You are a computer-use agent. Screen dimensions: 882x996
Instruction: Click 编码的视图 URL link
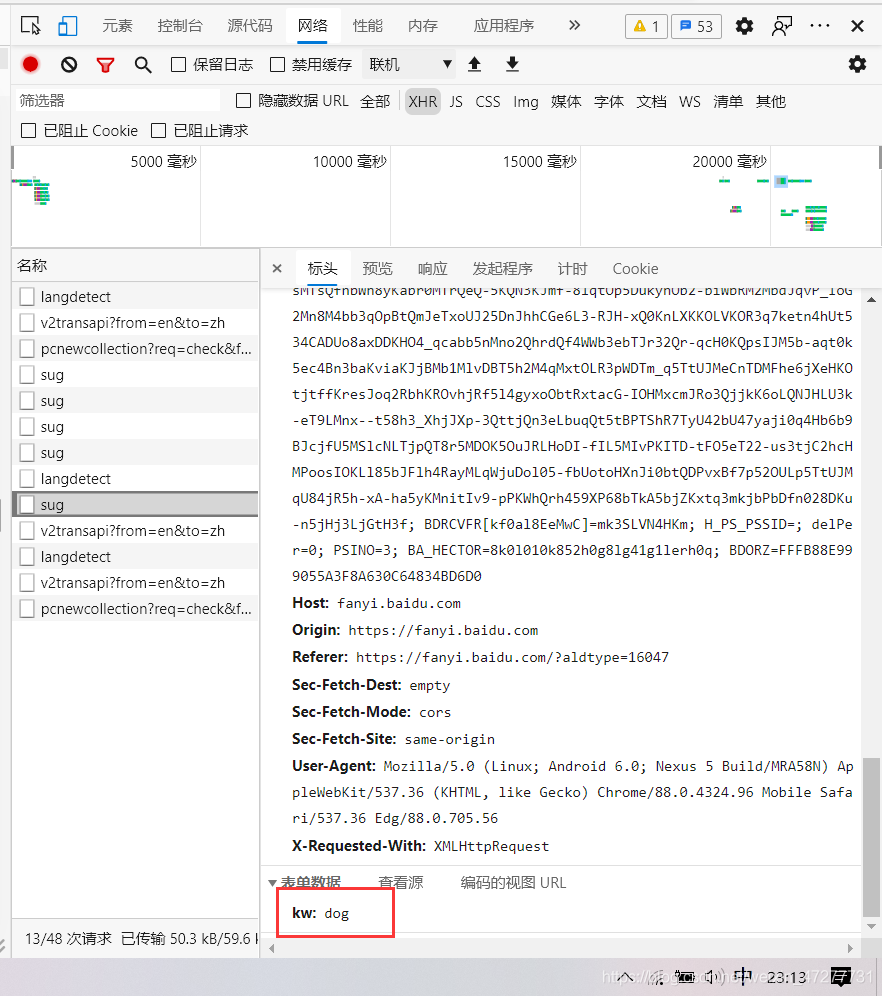513,882
